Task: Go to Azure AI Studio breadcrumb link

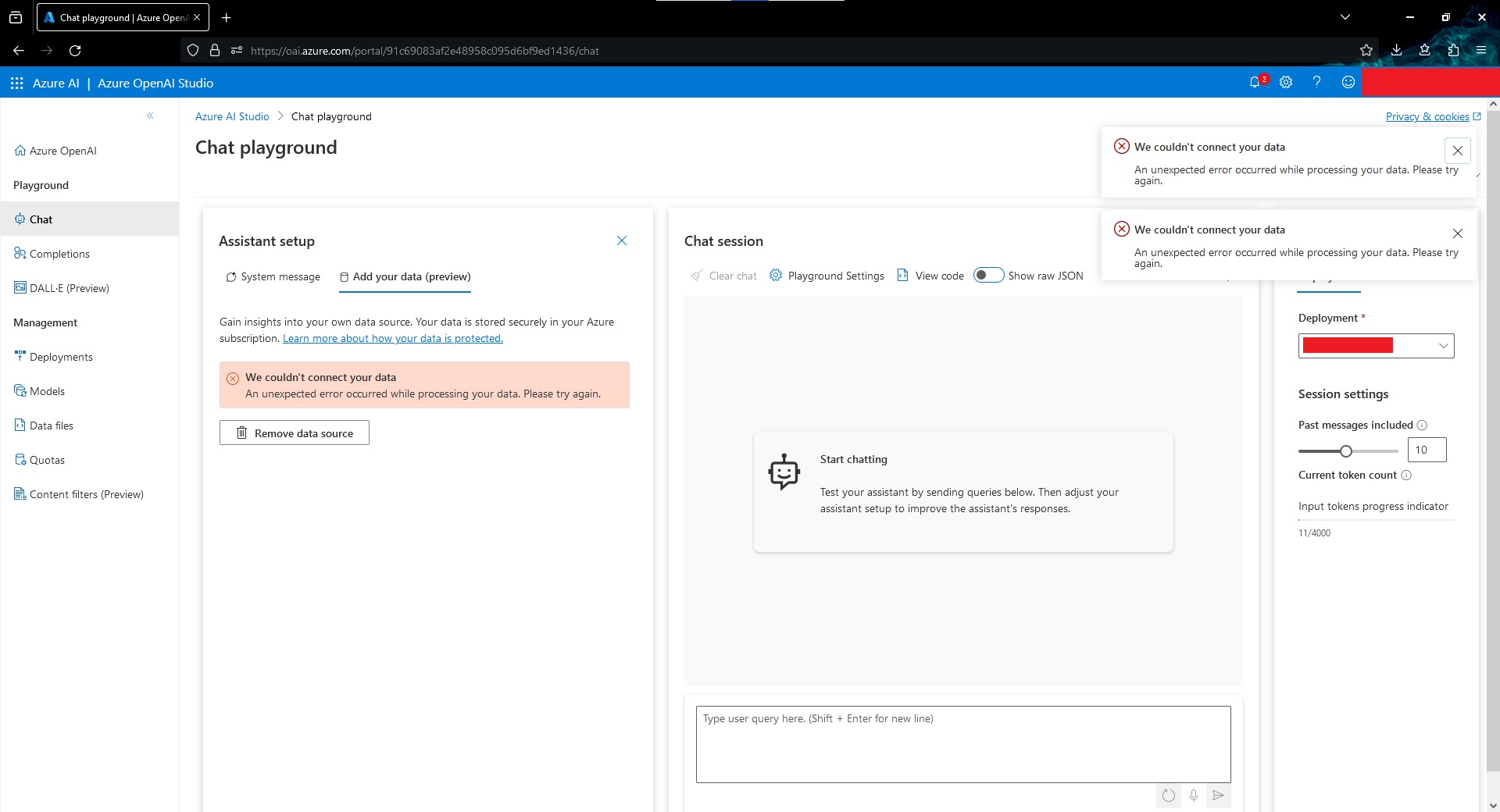Action: pyautogui.click(x=232, y=116)
